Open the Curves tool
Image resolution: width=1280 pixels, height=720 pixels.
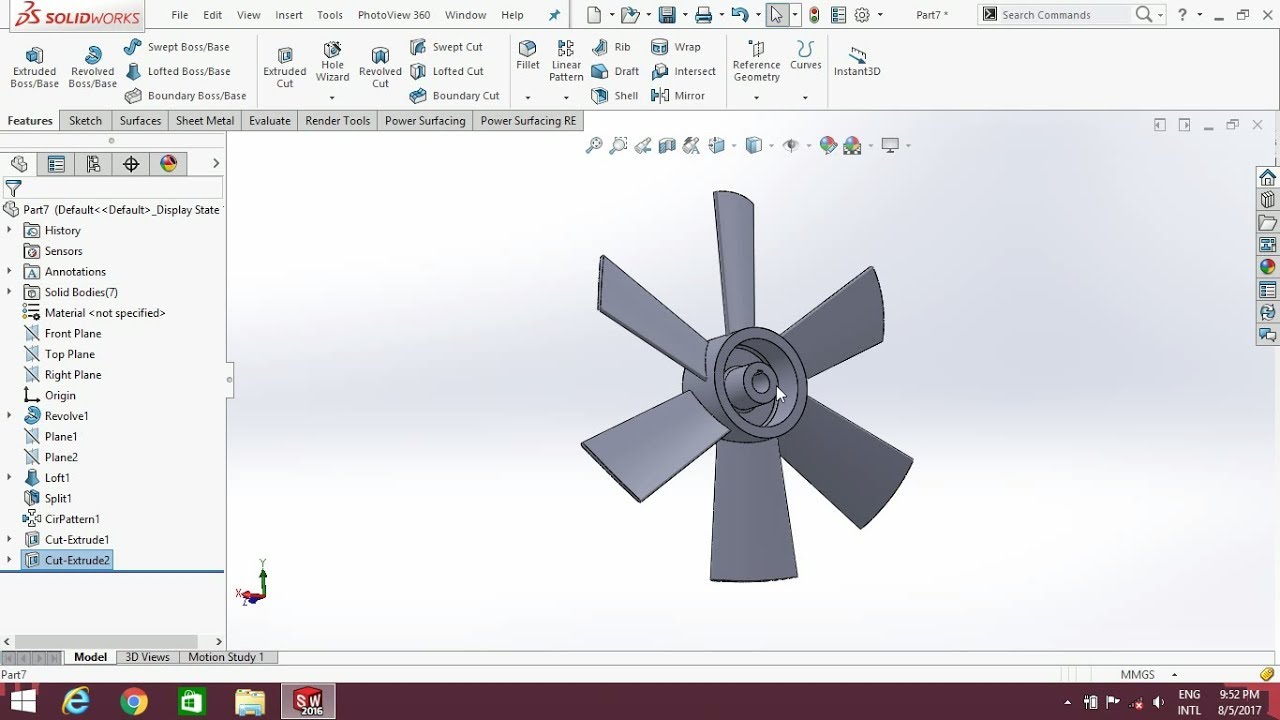(805, 56)
